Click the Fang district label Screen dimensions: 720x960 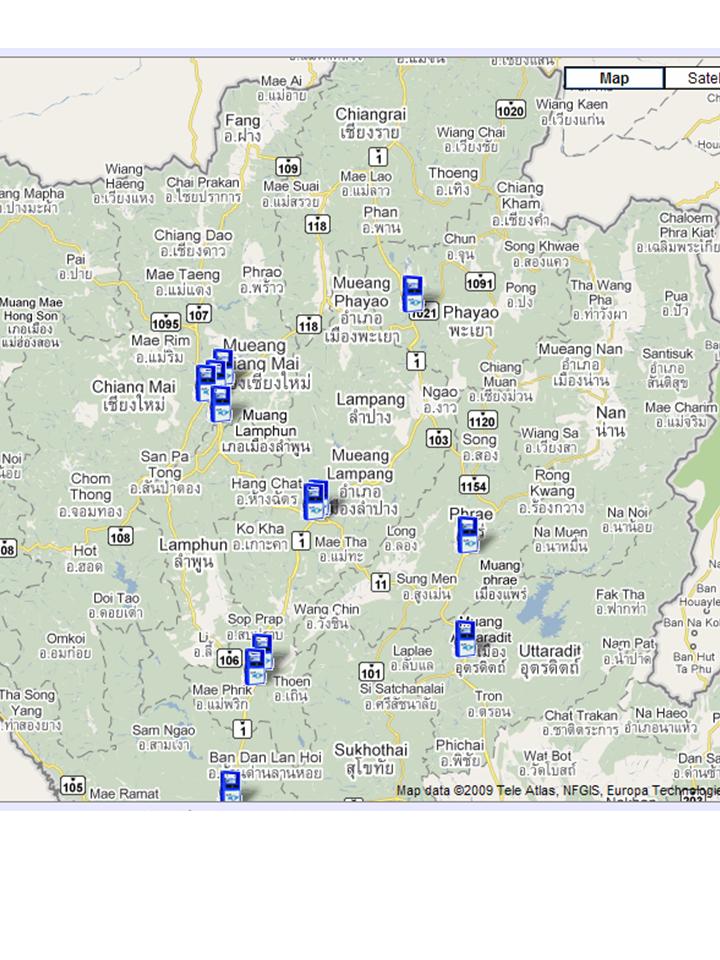click(x=242, y=127)
